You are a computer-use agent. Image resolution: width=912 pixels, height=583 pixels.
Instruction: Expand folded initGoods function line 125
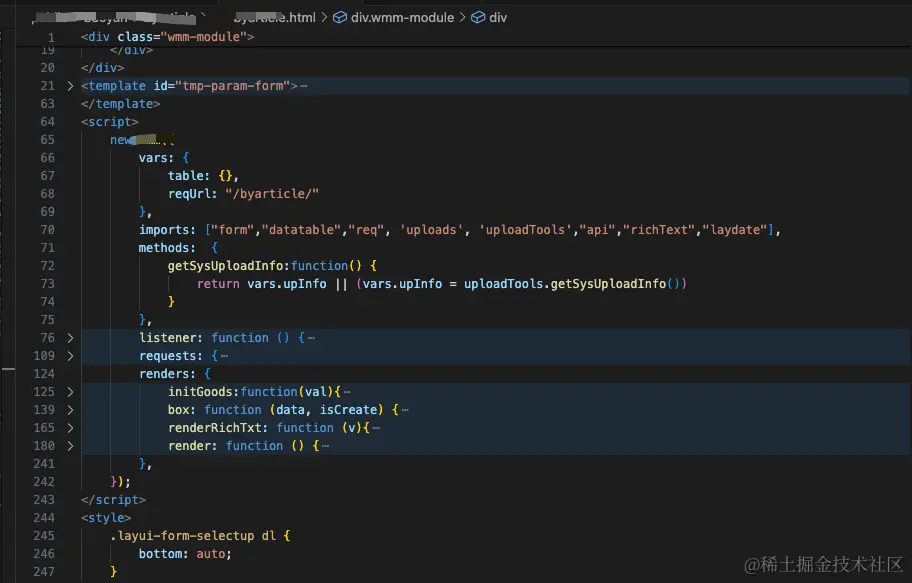point(70,392)
